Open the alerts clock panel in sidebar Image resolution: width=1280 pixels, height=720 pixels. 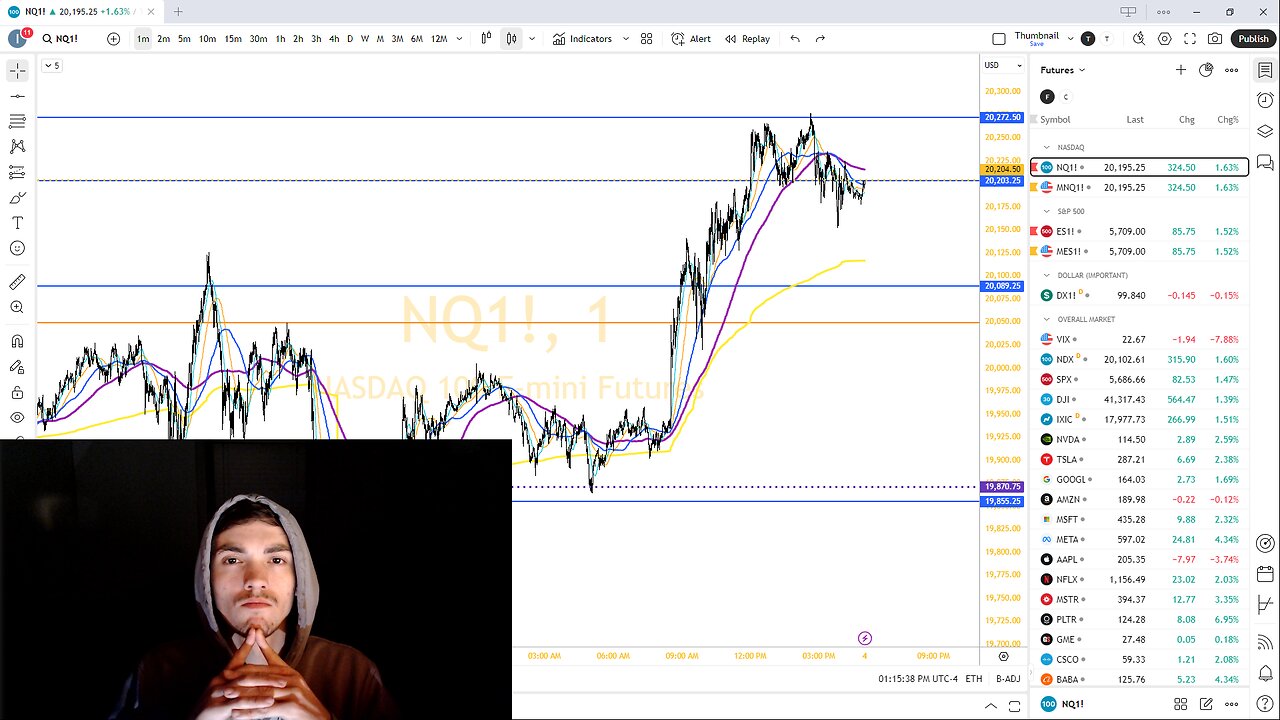[x=1265, y=101]
